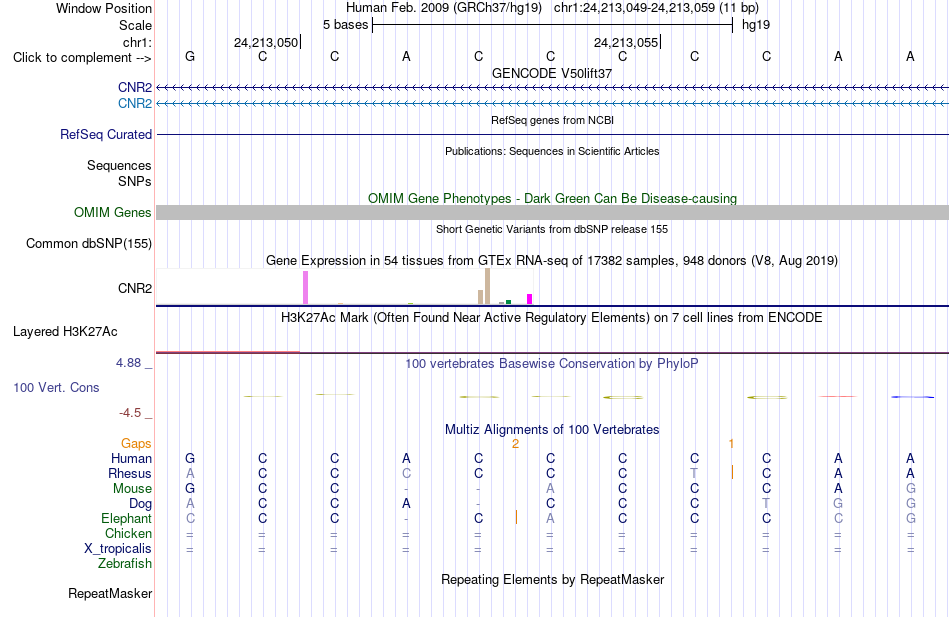Screen dimensions: 950x617
Task: Click the gray OMIM Genes bar
Action: (x=553, y=212)
